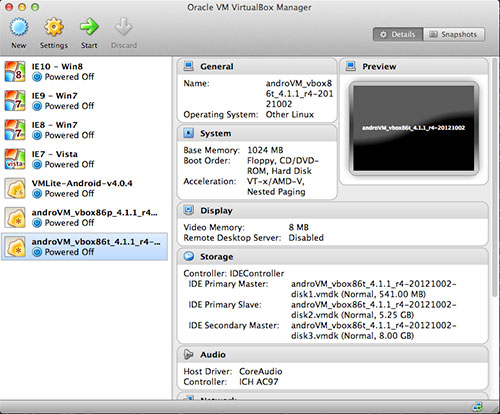Image resolution: width=500 pixels, height=414 pixels.
Task: Open the Display section settings
Action: (216, 211)
